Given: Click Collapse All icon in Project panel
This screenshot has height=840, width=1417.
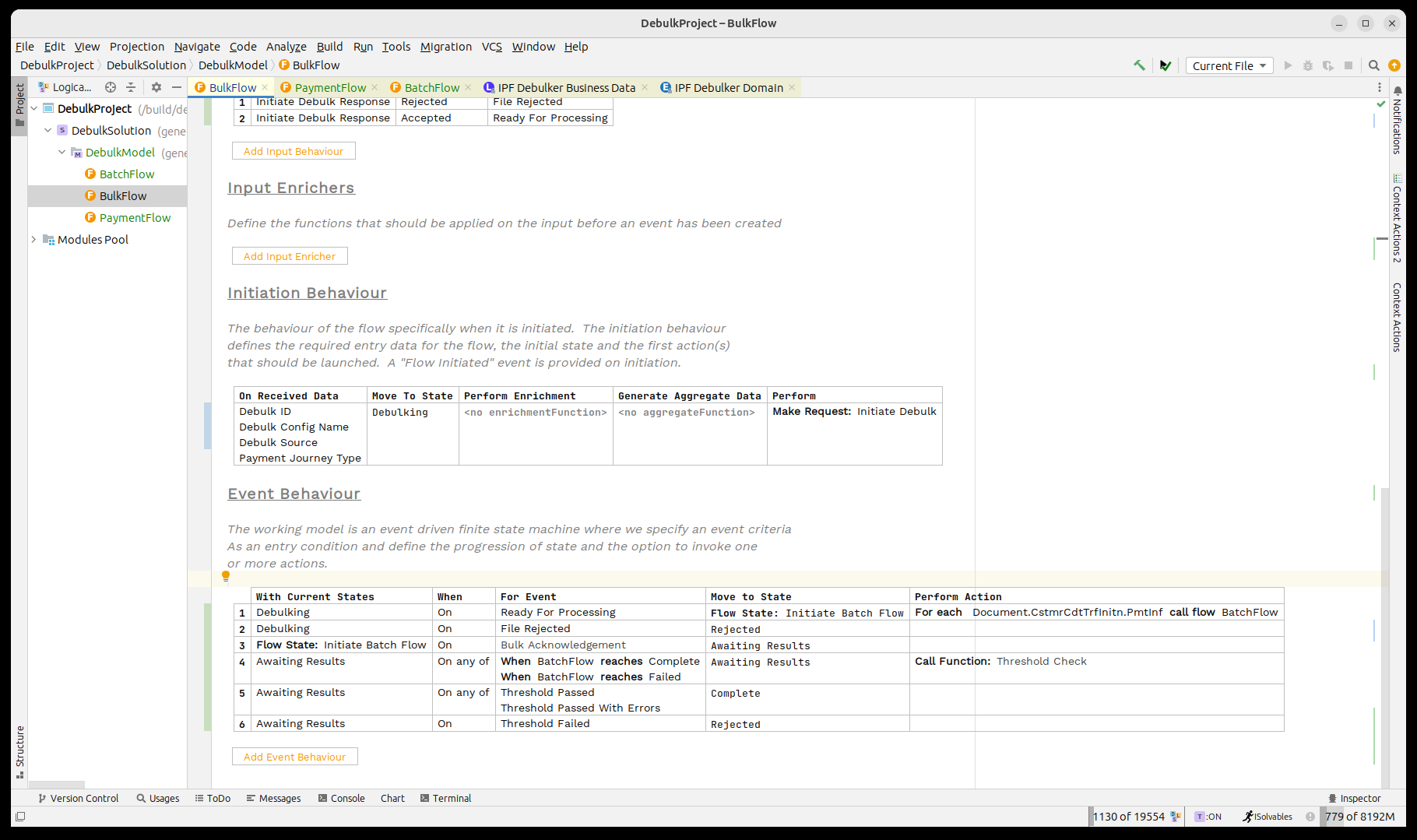Looking at the screenshot, I should coord(131,87).
